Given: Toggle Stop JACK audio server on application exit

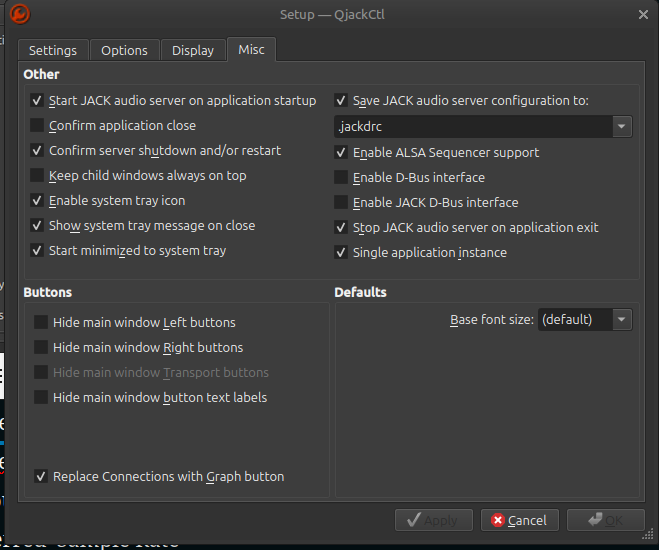Looking at the screenshot, I should tap(341, 227).
